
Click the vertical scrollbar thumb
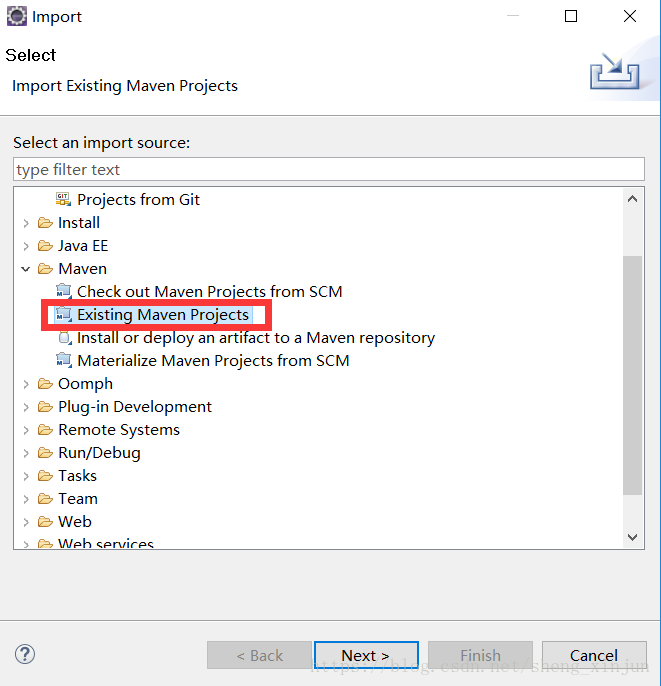tap(633, 375)
